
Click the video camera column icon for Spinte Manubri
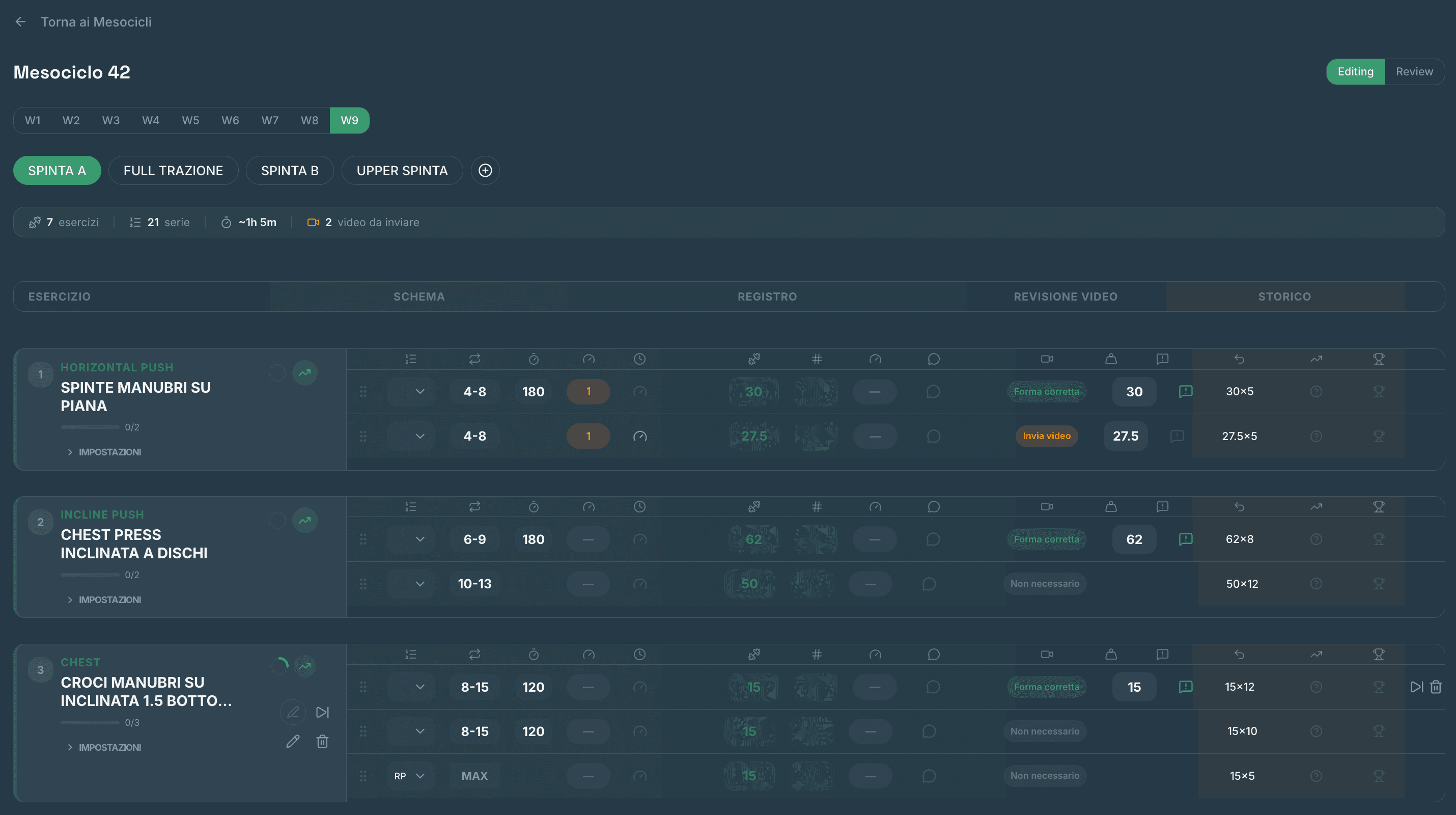[1046, 359]
